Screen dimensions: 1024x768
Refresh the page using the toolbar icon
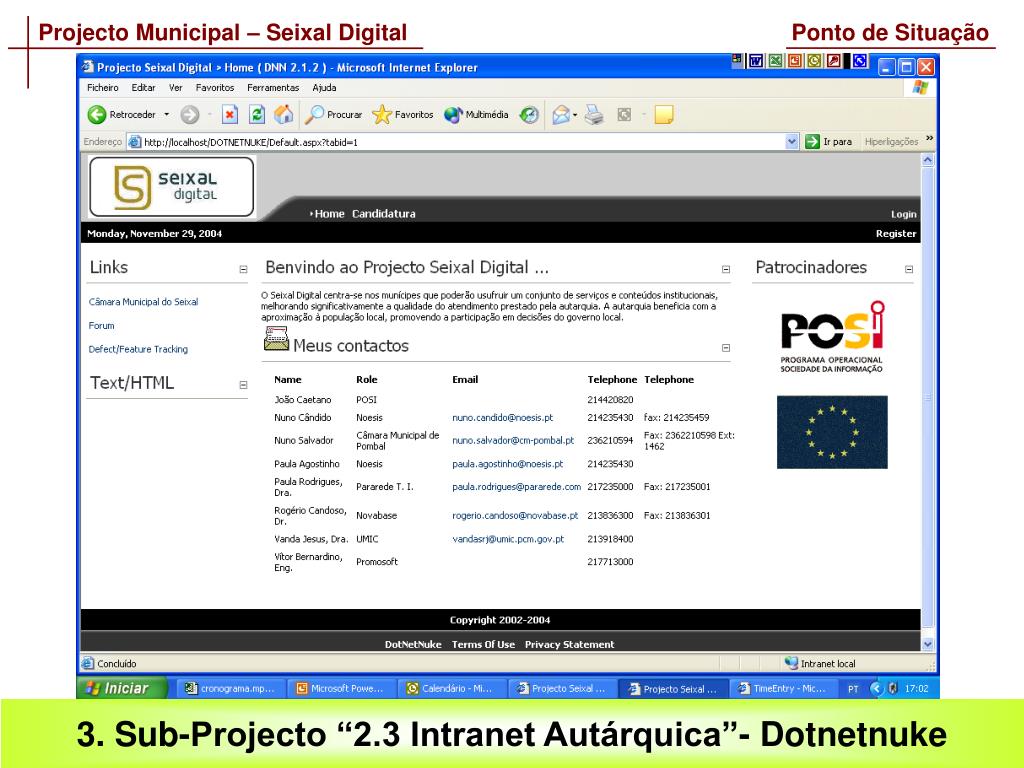pos(257,115)
